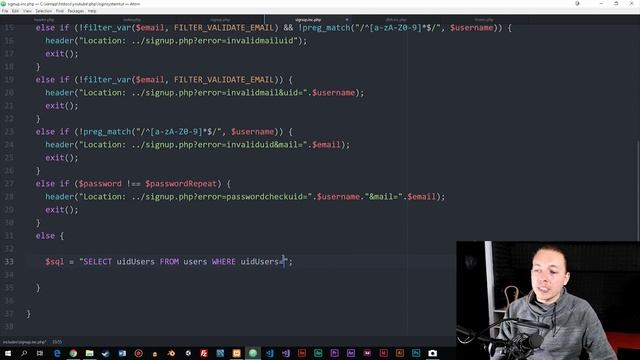Click FILTER_VALIDATE_EMAIL on line 19

224,80
